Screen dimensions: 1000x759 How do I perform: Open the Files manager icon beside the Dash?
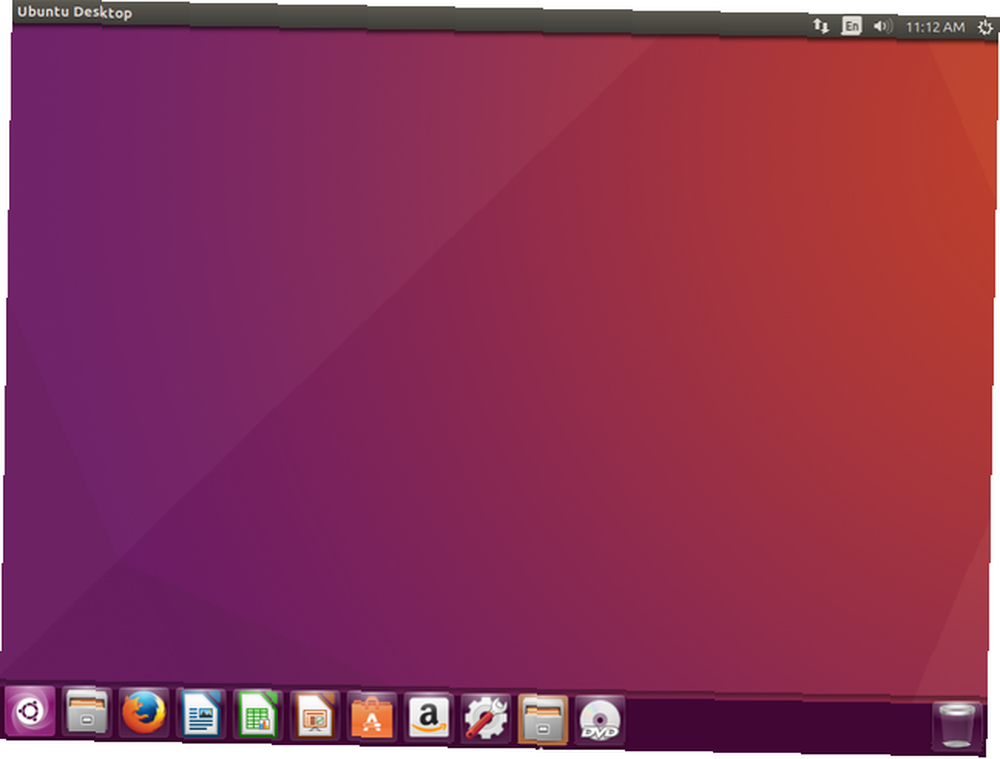(86, 711)
